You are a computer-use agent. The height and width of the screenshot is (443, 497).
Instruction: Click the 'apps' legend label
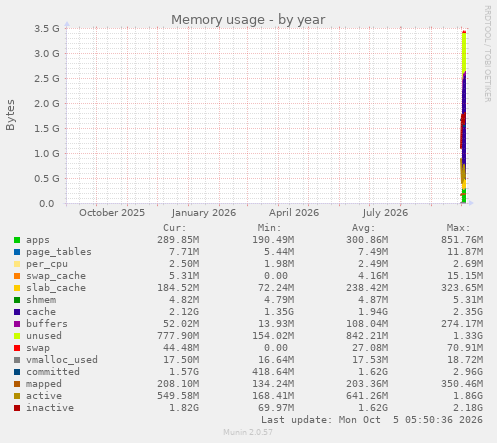tap(38, 240)
